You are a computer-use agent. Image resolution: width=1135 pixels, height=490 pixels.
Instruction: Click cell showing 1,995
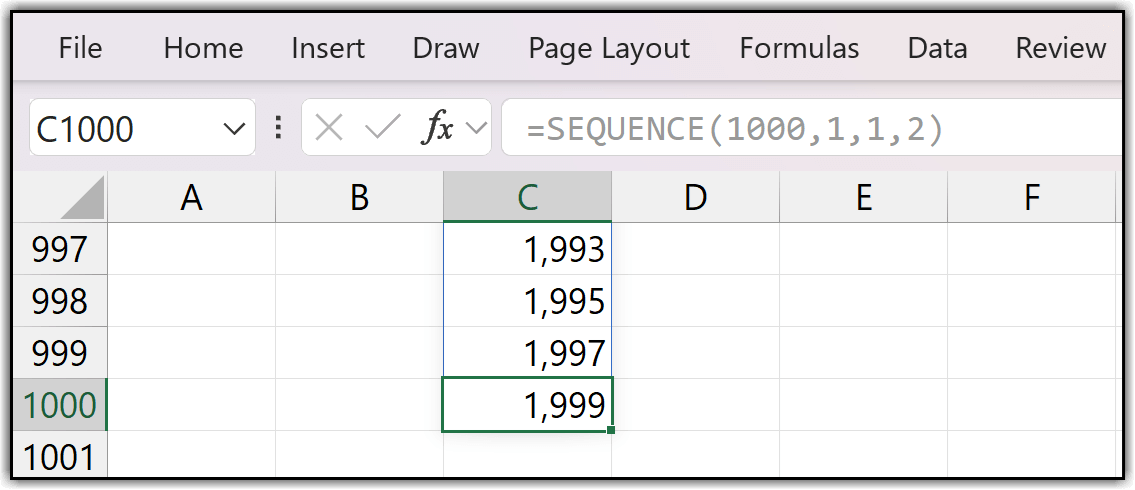(527, 301)
